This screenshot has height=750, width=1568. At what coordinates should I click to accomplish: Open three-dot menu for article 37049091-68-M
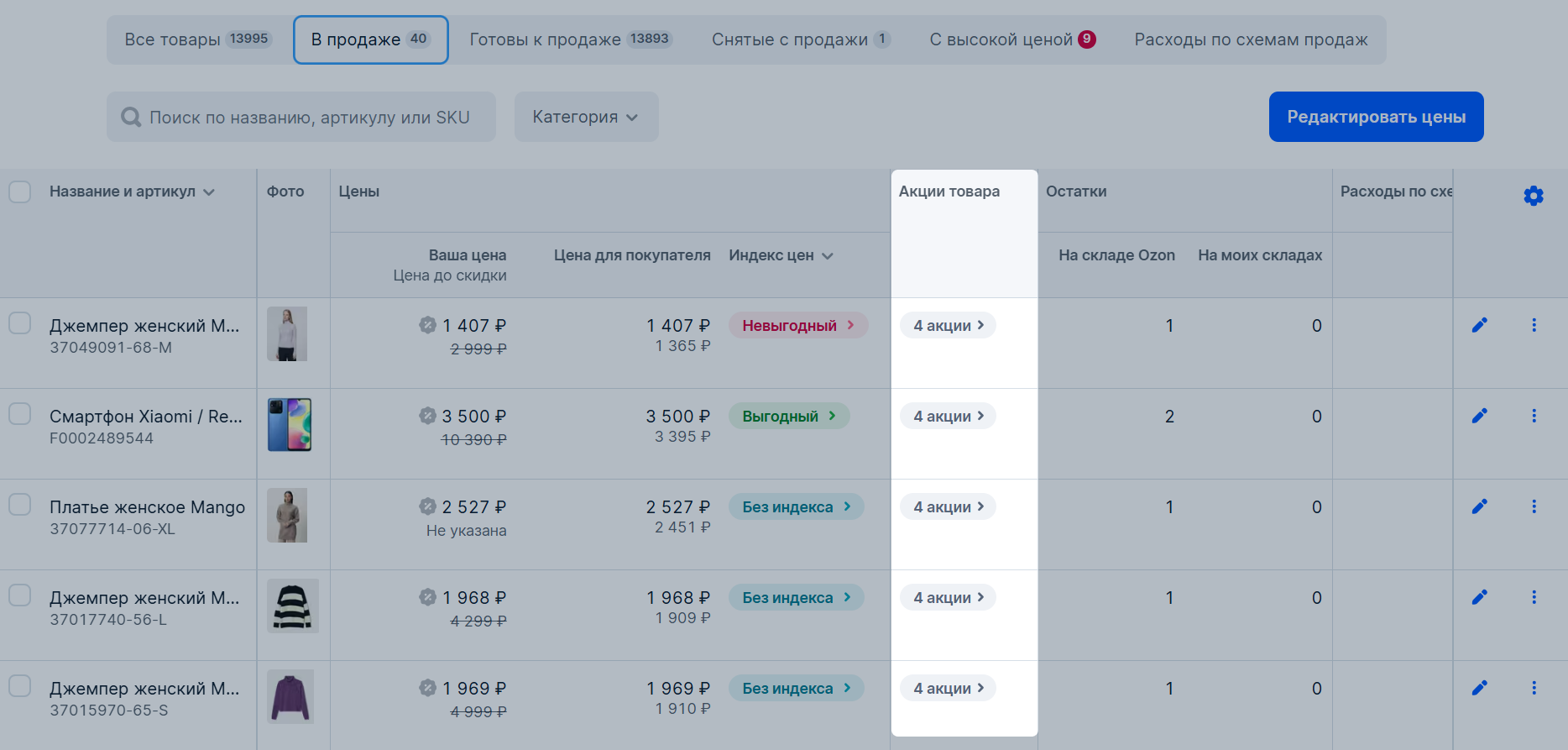[x=1534, y=325]
